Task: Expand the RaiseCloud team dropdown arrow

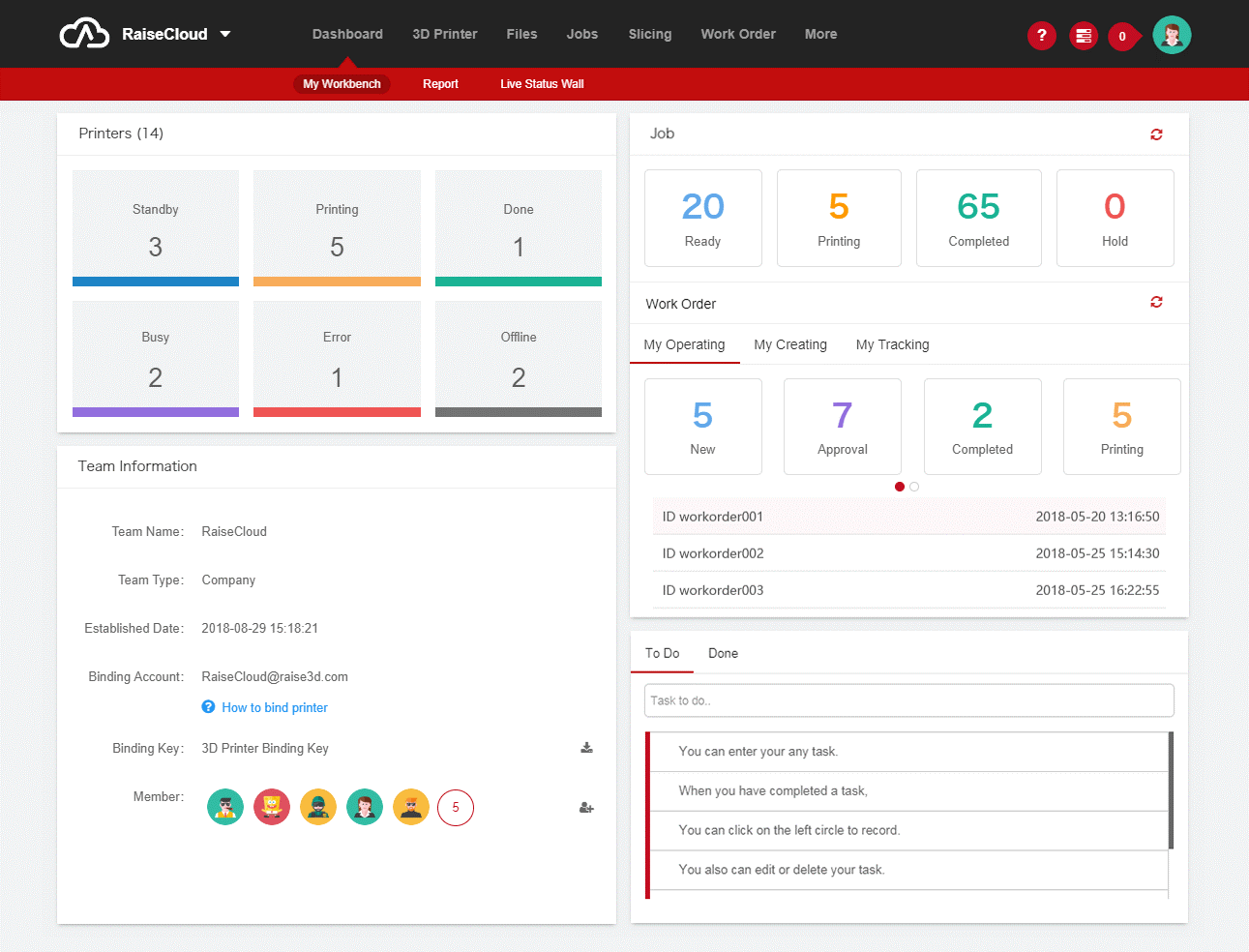Action: (225, 34)
